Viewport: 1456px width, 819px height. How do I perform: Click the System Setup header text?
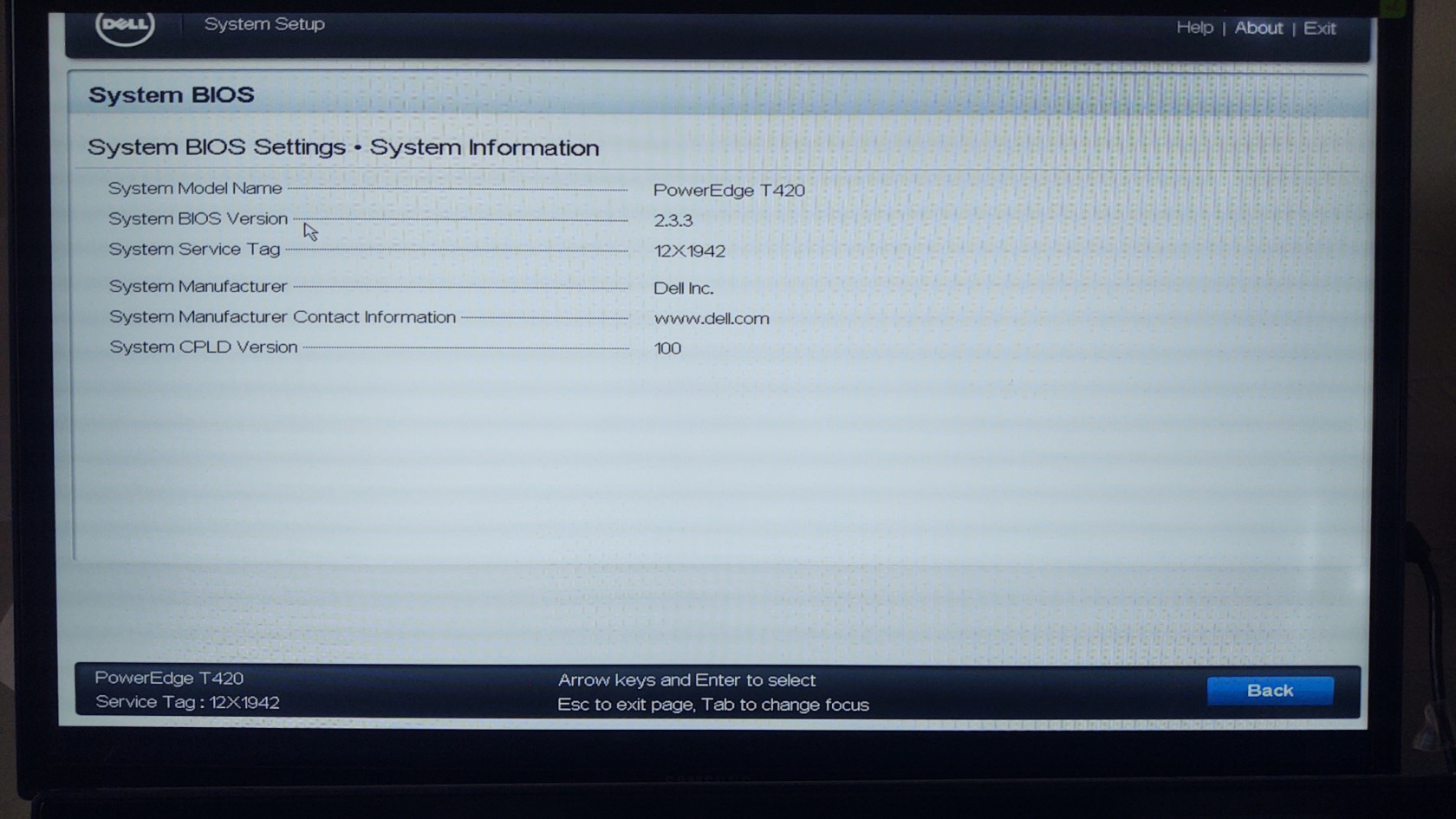[264, 24]
